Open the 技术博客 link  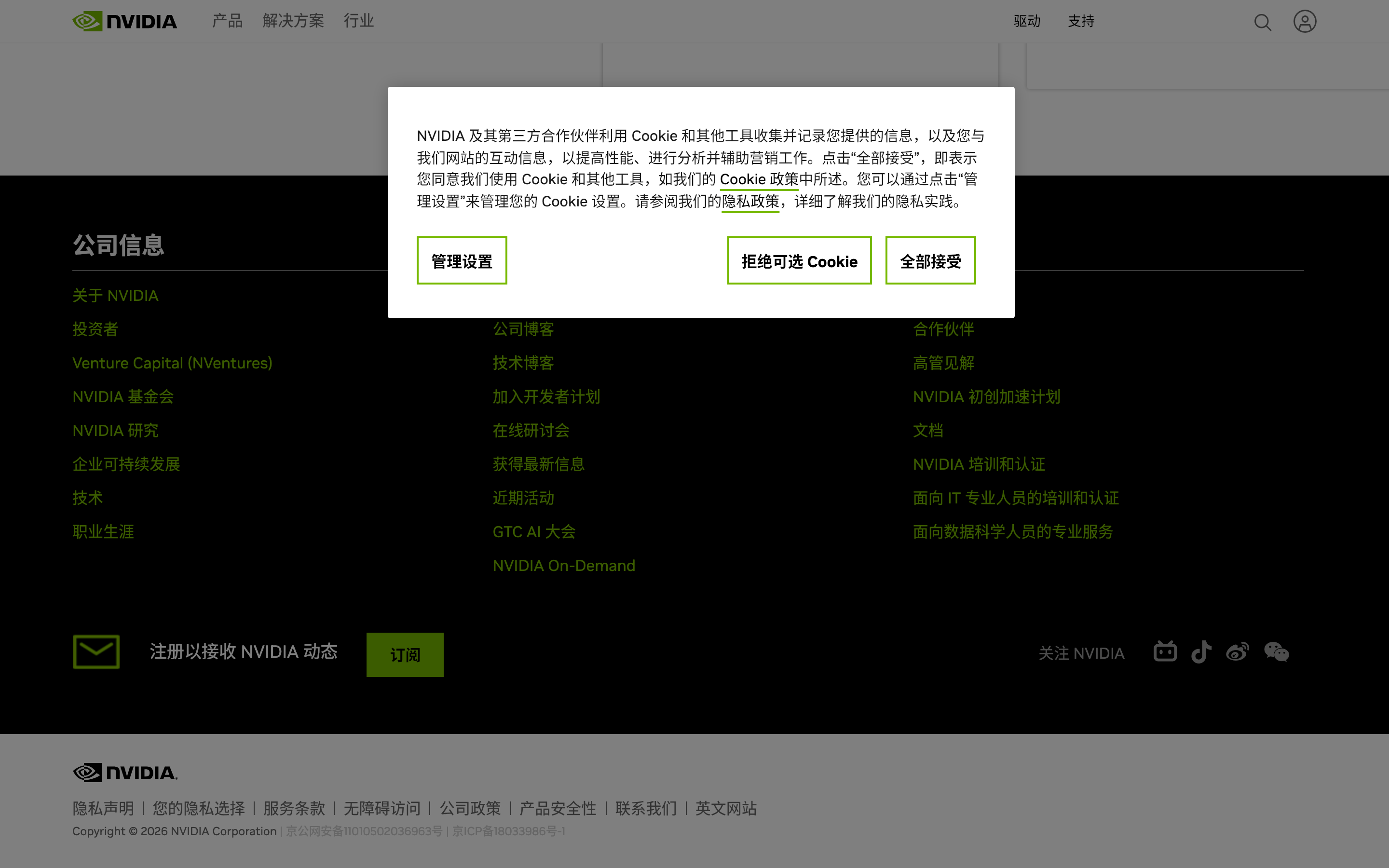(x=523, y=364)
